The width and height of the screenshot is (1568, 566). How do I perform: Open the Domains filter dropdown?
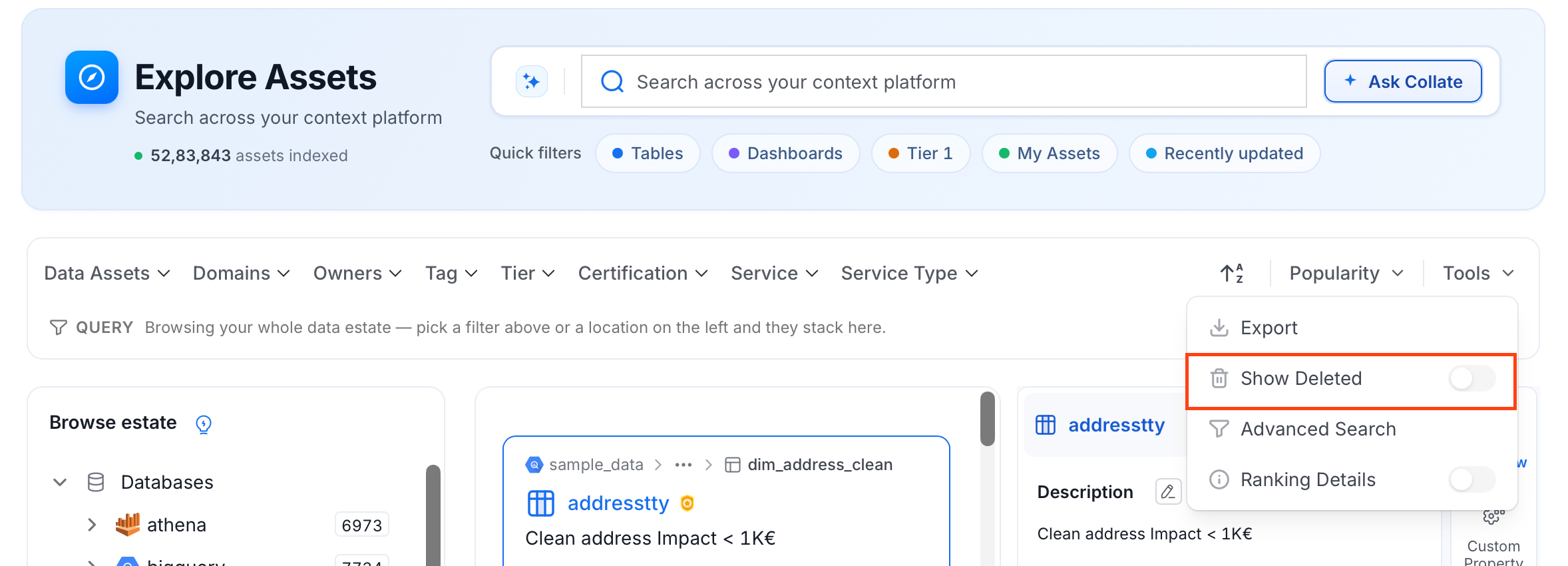click(x=242, y=273)
